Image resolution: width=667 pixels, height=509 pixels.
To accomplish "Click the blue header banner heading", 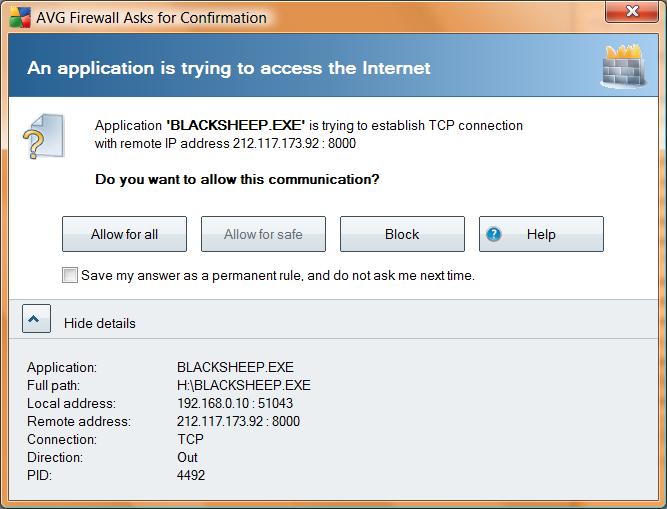I will [x=229, y=68].
